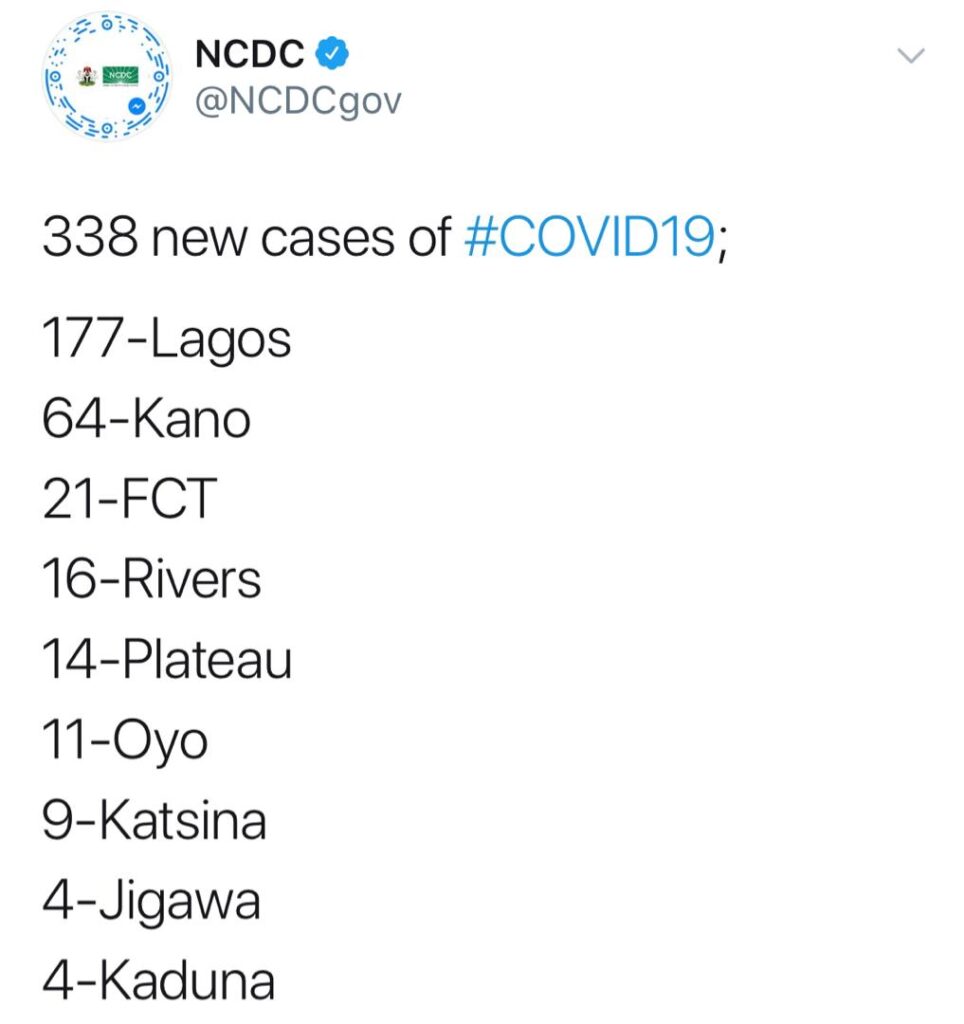
Task: Click the 177-Lagos line
Action: pyautogui.click(x=166, y=339)
